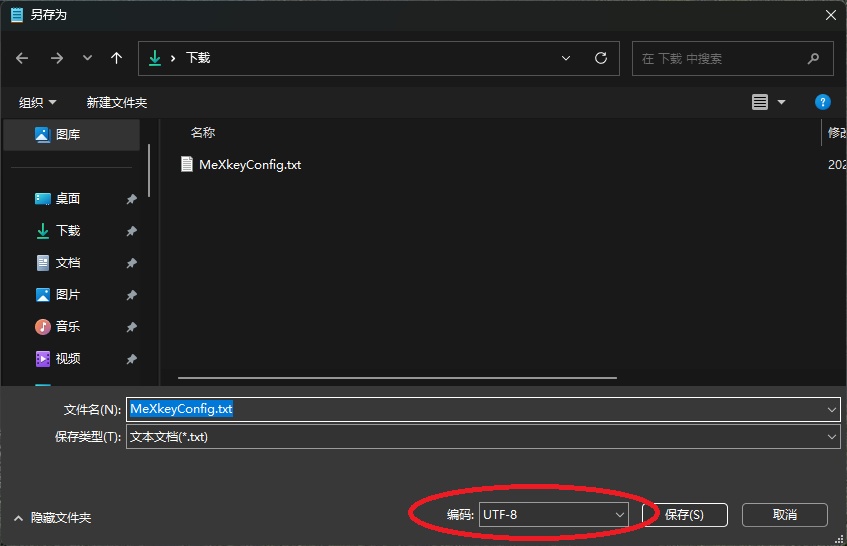Open Gallery (图库) in sidebar
This screenshot has width=847, height=546.
pos(67,134)
